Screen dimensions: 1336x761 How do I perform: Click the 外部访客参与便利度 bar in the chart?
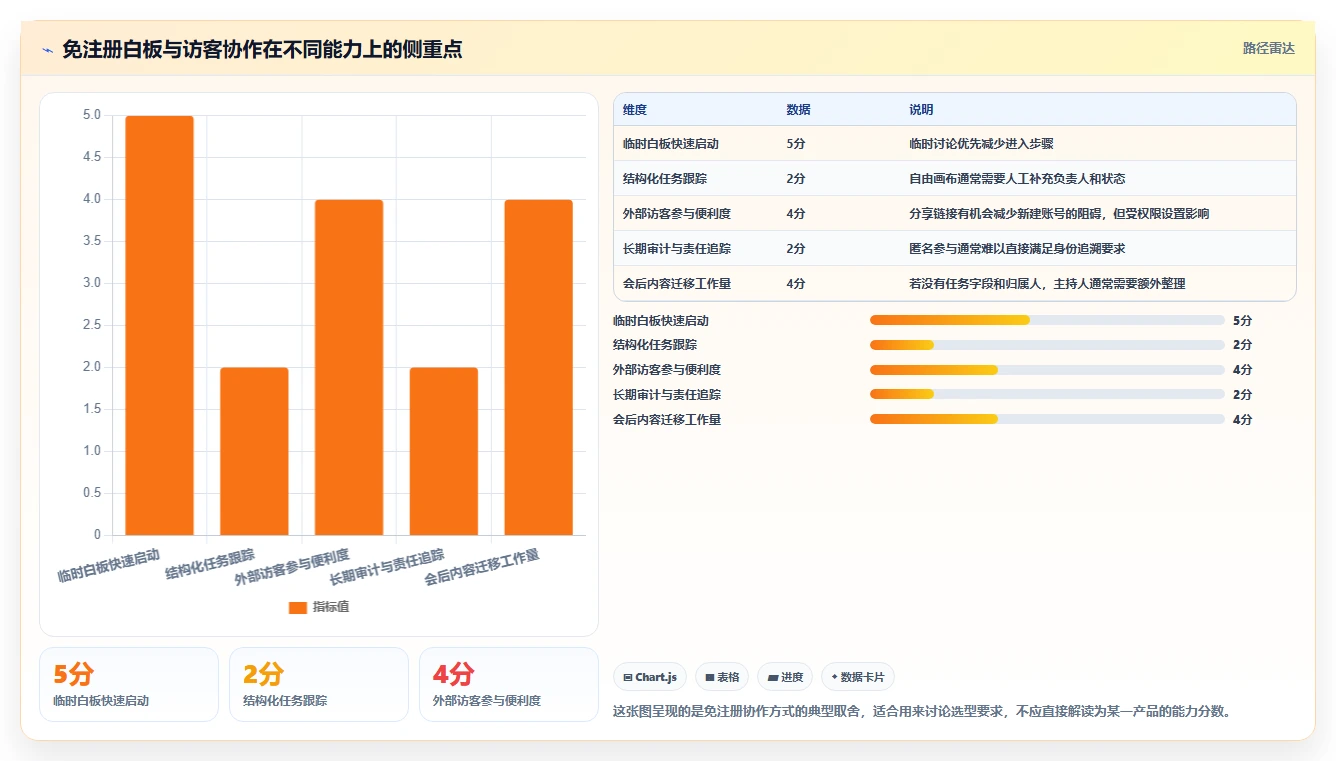coord(349,367)
